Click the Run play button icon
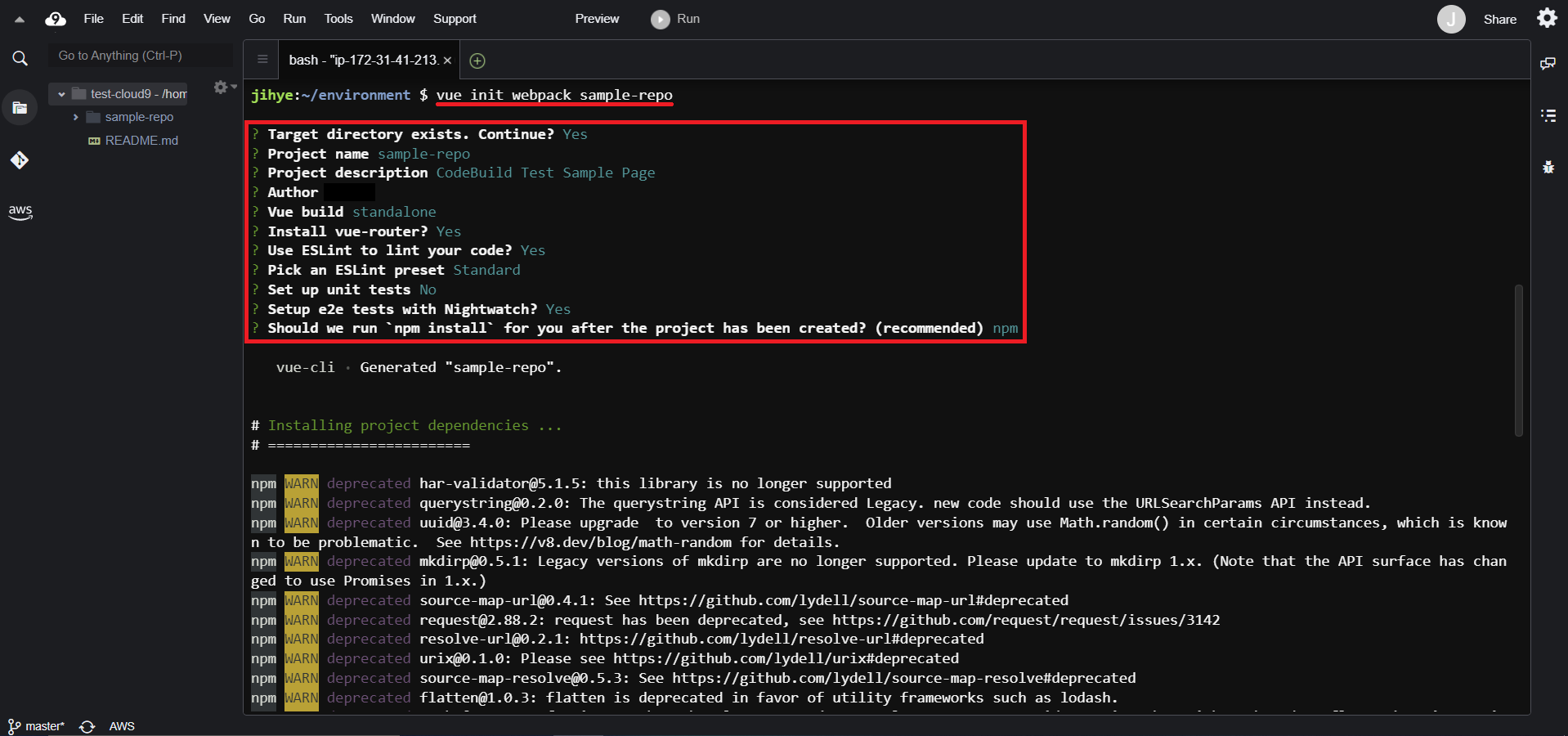The image size is (1568, 736). coord(660,19)
